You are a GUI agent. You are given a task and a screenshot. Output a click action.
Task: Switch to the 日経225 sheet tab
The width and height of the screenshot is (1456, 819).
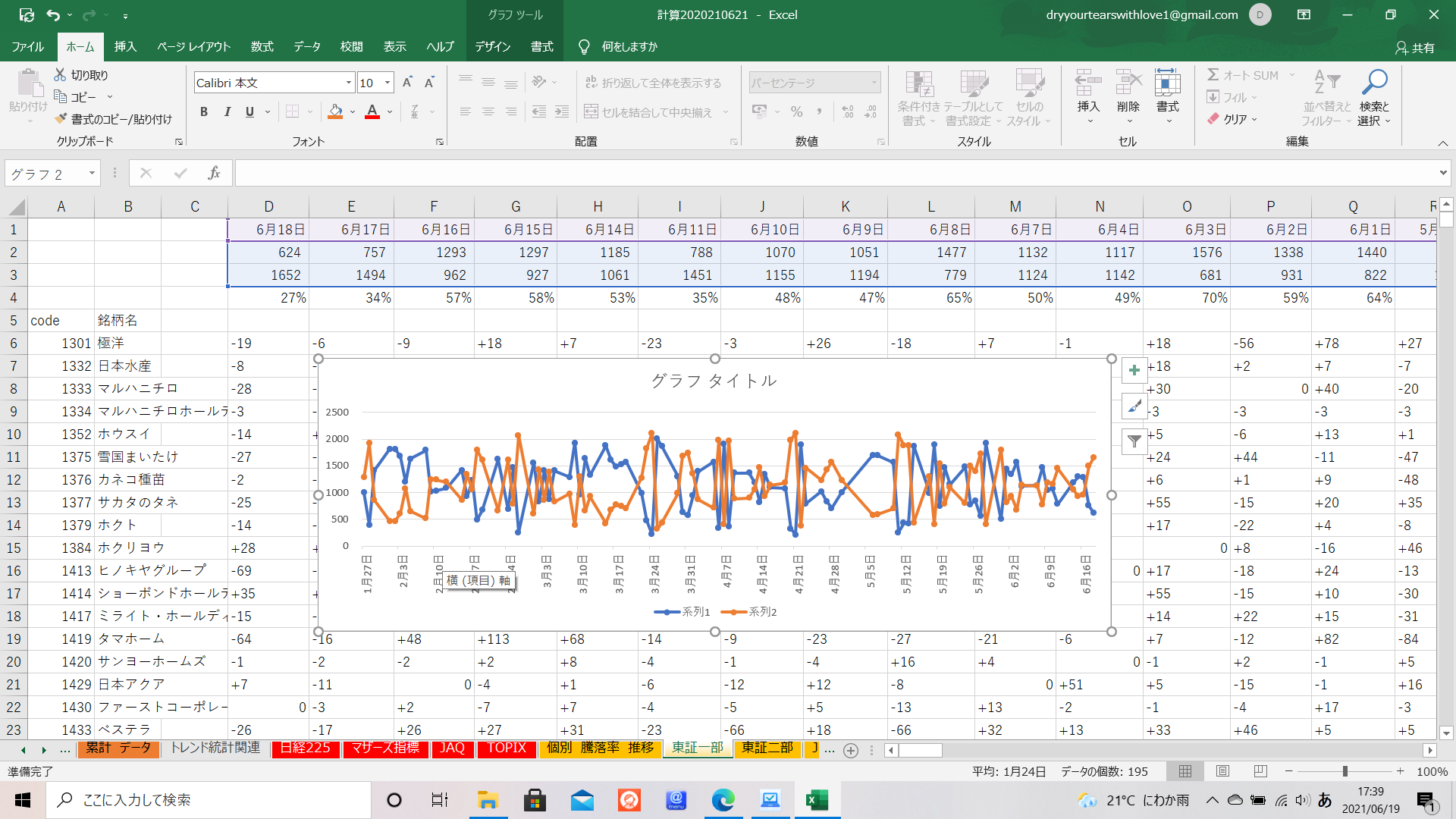tap(305, 748)
